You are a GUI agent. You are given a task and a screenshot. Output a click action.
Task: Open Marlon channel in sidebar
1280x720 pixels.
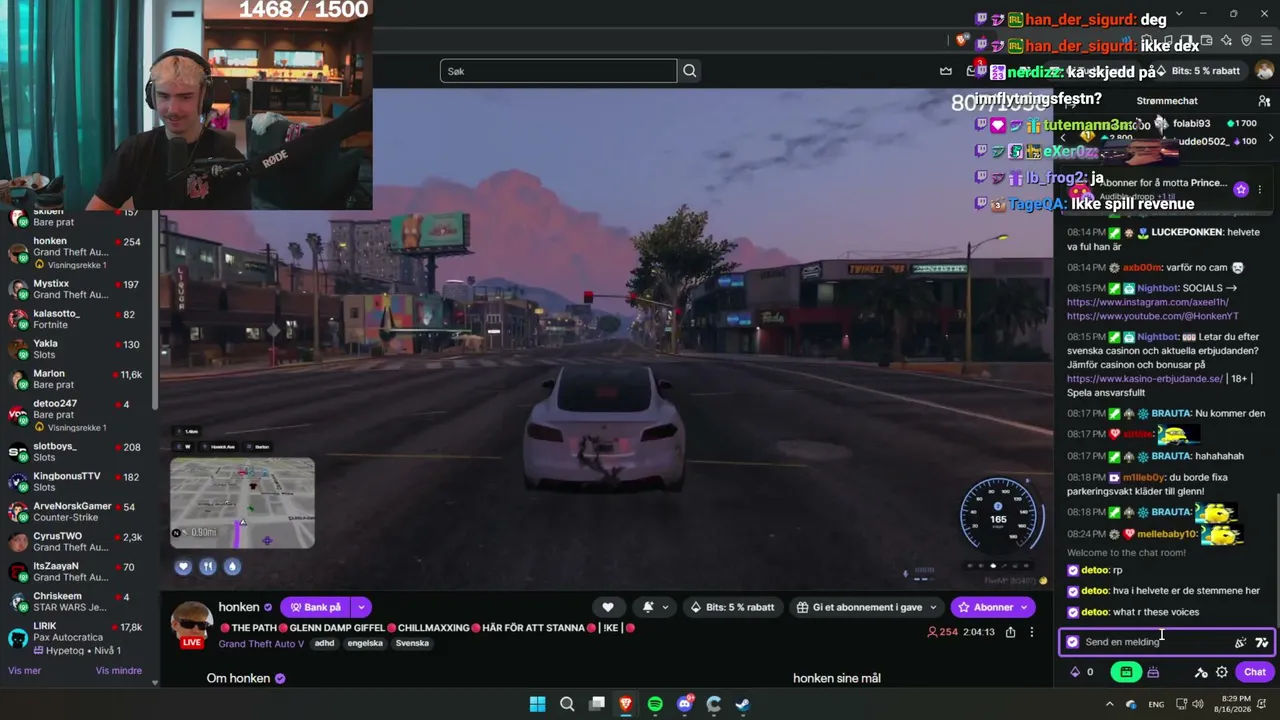pos(78,379)
